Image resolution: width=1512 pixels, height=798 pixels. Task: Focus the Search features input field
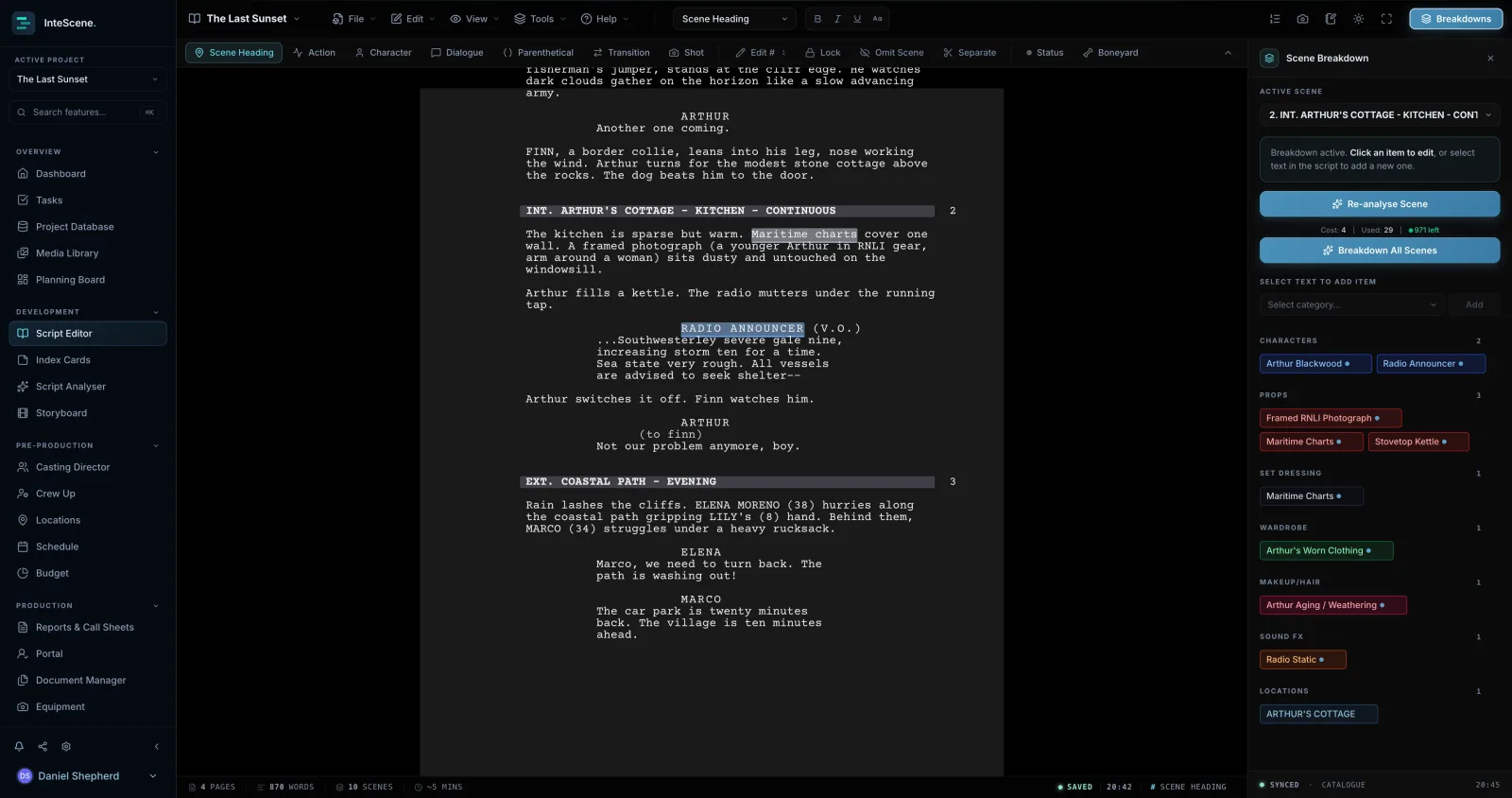point(87,113)
